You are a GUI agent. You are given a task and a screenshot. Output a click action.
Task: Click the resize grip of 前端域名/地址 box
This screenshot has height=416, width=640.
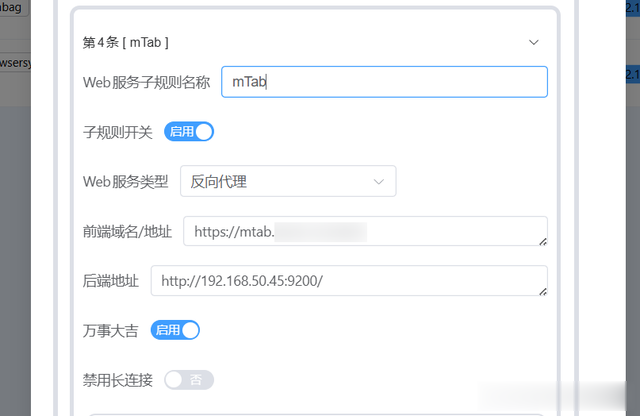coord(542,242)
